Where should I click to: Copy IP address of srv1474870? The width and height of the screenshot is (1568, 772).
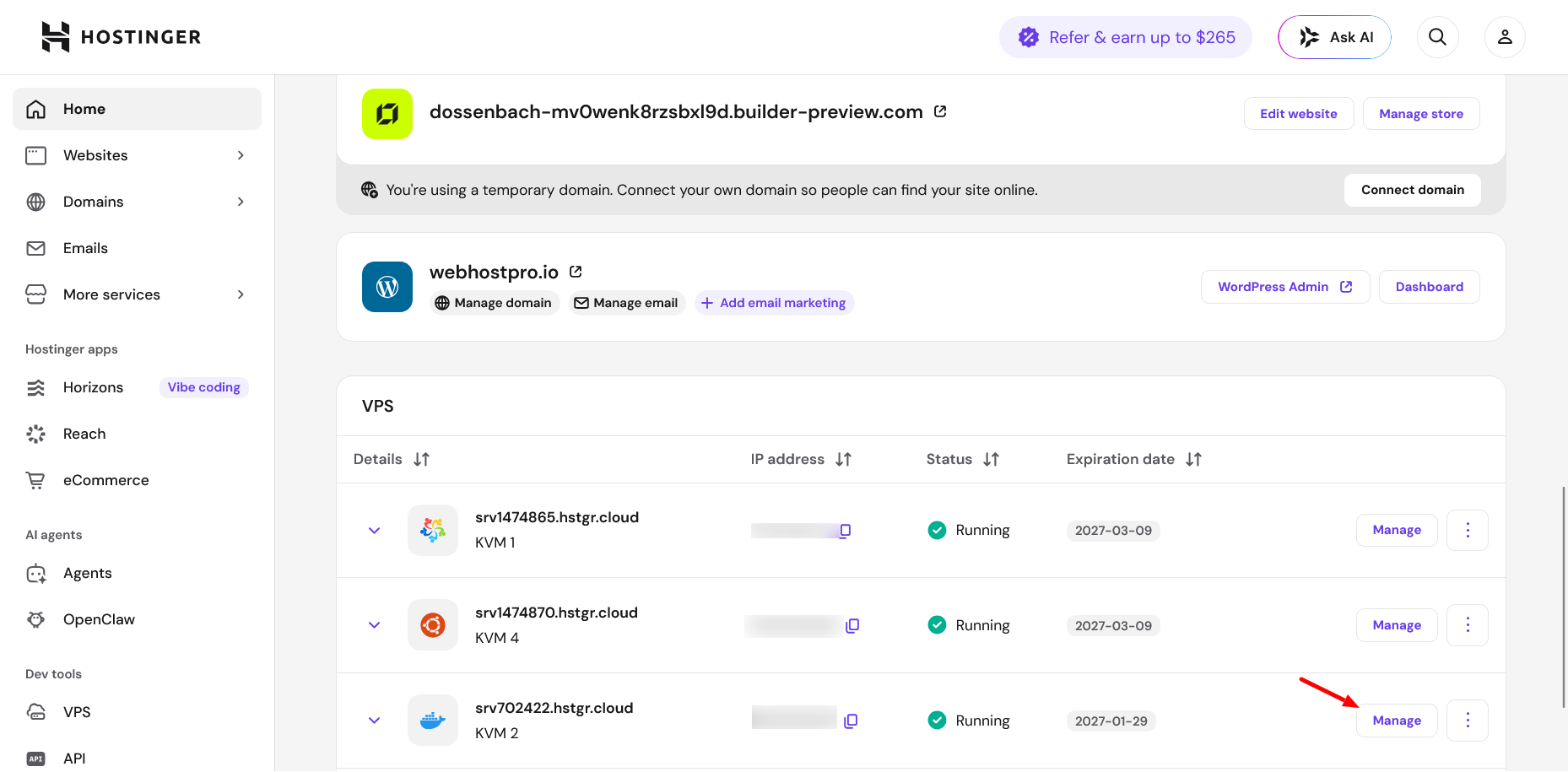852,625
